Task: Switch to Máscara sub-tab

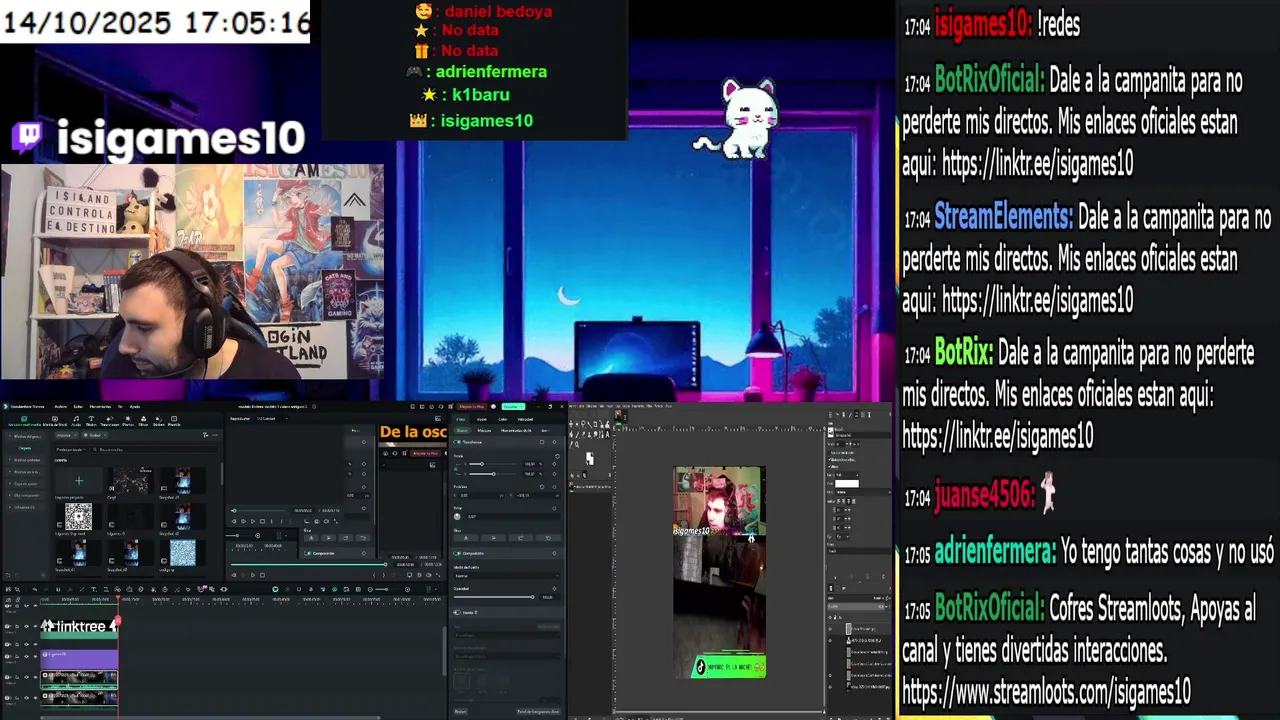Action: click(484, 430)
